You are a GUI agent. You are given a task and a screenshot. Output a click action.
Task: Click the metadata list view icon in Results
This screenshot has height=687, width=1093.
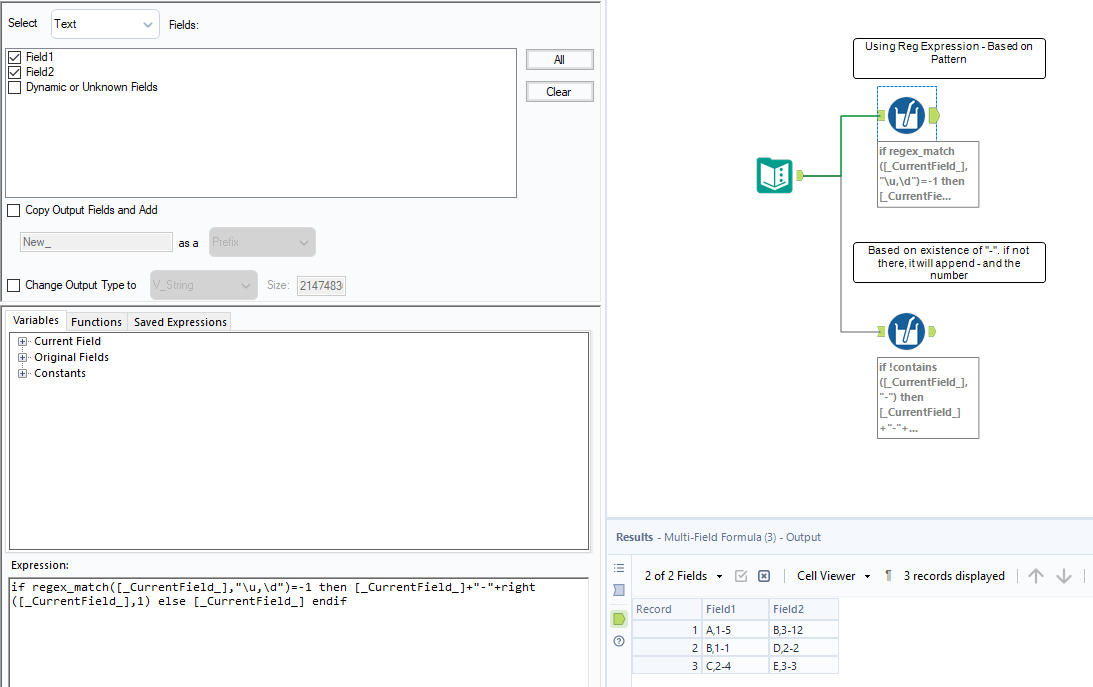point(619,568)
